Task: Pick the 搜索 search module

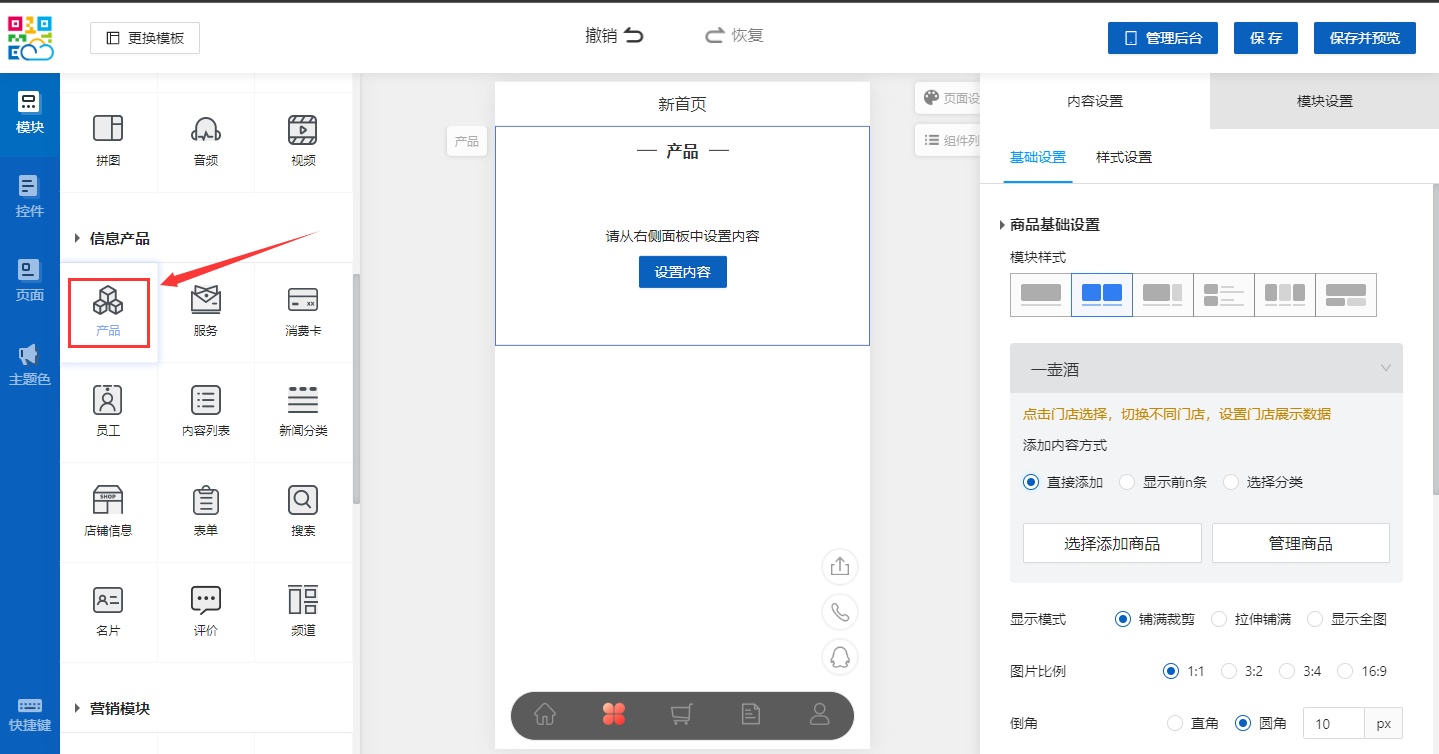Action: click(x=303, y=511)
